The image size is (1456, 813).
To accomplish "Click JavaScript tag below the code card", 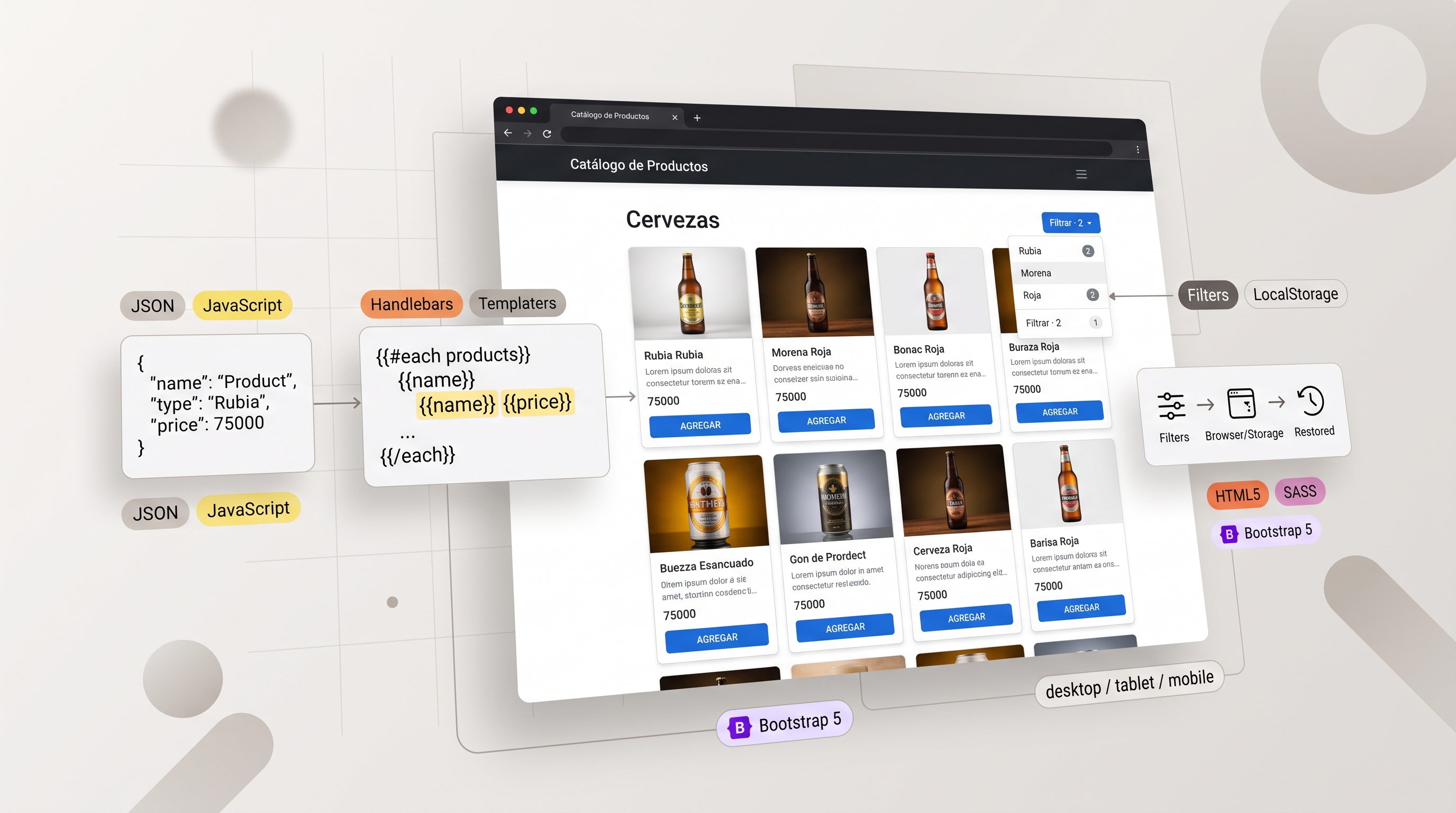I will [x=248, y=509].
